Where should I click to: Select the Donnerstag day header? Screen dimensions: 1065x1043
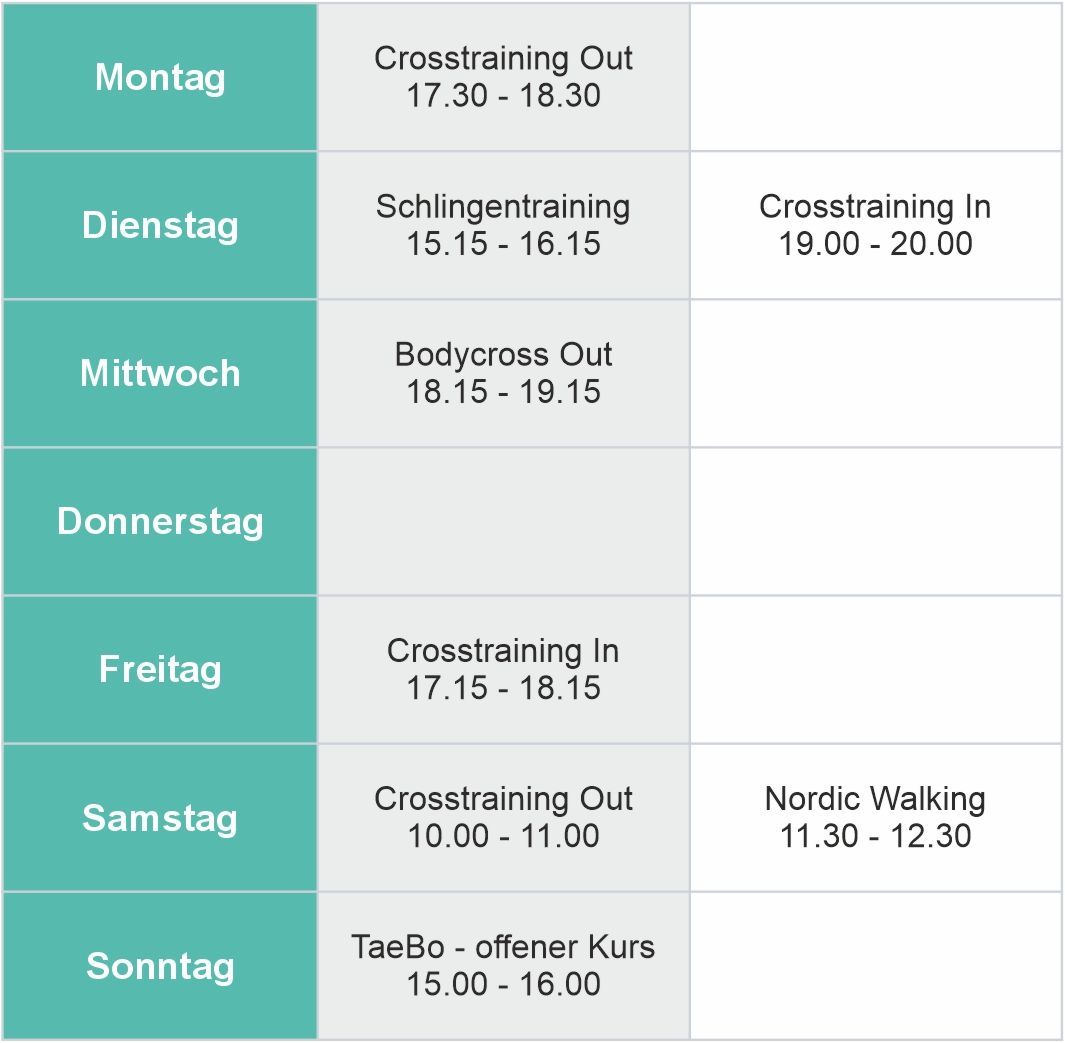click(160, 521)
